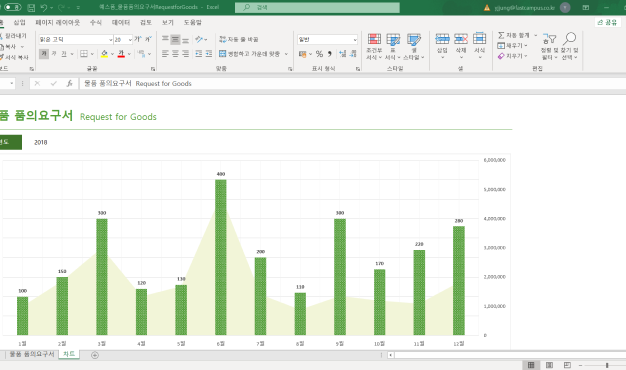Open the borders dropdown arrow
This screenshot has height=370, width=626.
click(x=92, y=54)
